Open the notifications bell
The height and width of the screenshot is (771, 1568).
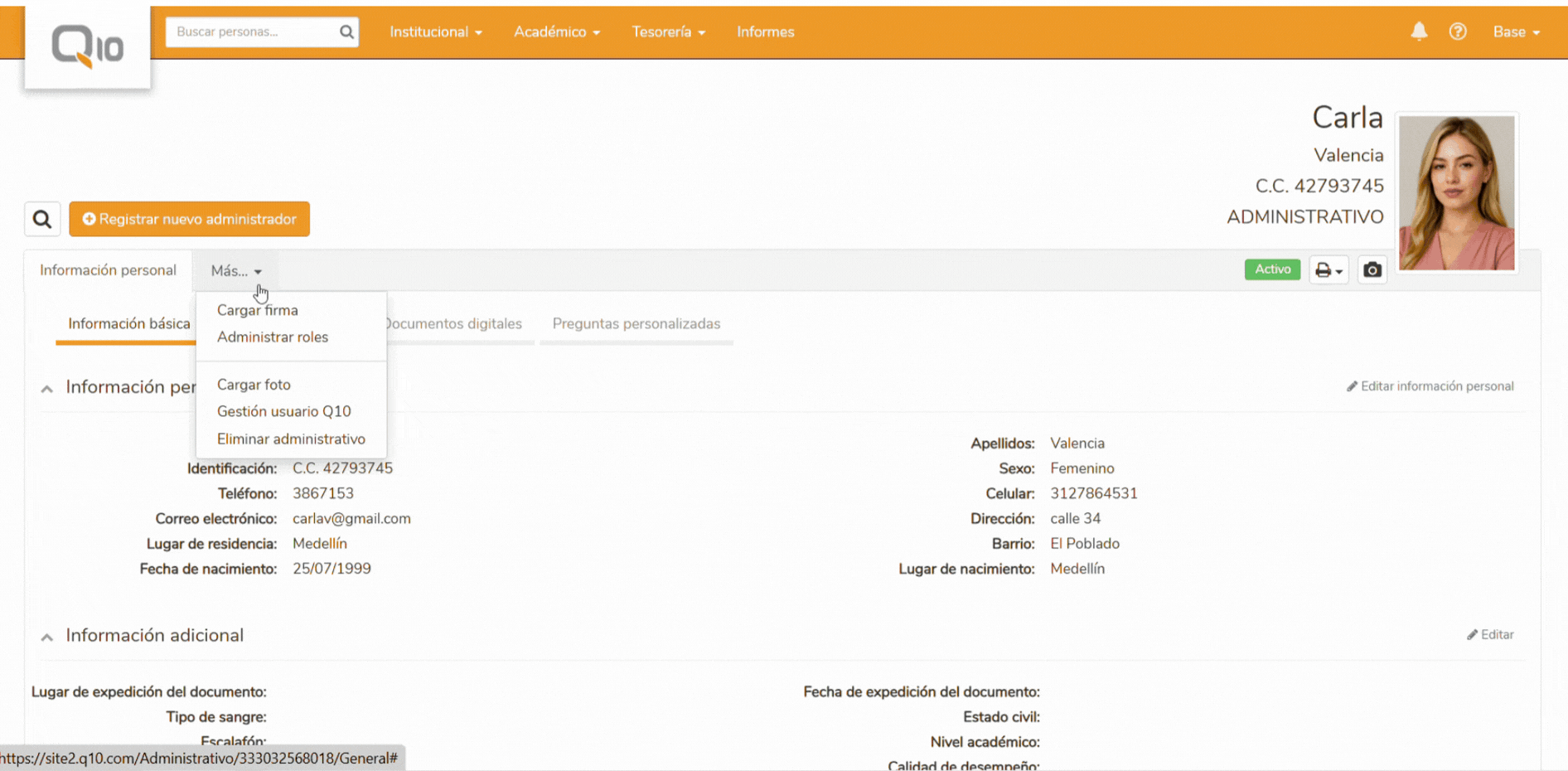point(1419,32)
